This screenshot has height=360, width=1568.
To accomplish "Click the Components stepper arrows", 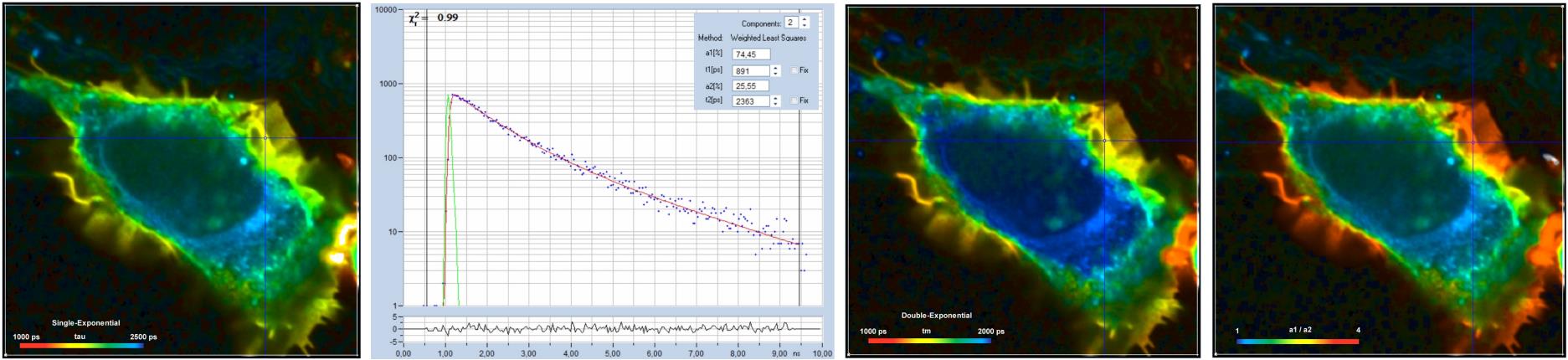I will [x=805, y=23].
